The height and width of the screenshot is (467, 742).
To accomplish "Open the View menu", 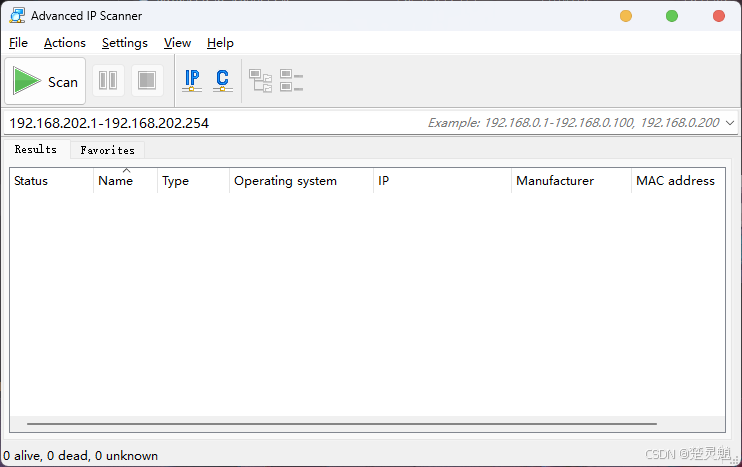I will (x=177, y=43).
